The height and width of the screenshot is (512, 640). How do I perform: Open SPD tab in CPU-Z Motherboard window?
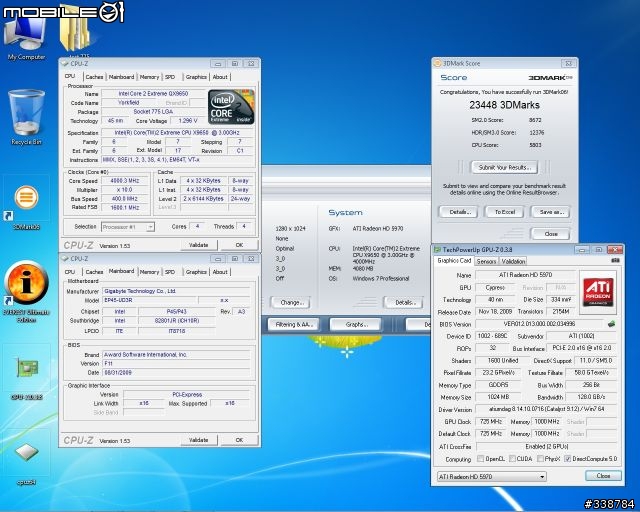pyautogui.click(x=170, y=272)
